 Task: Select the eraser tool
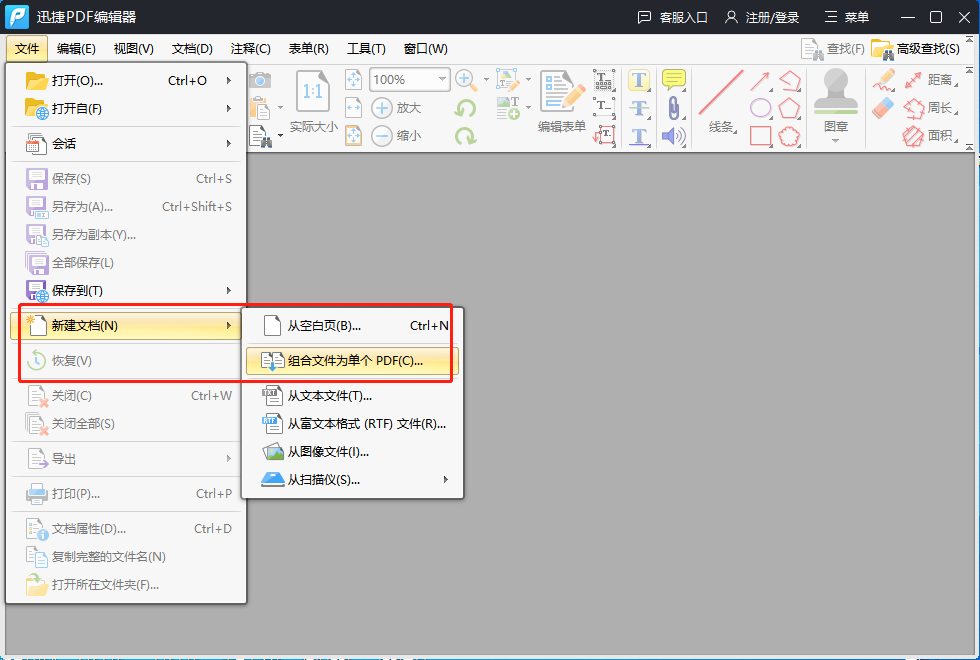[884, 108]
